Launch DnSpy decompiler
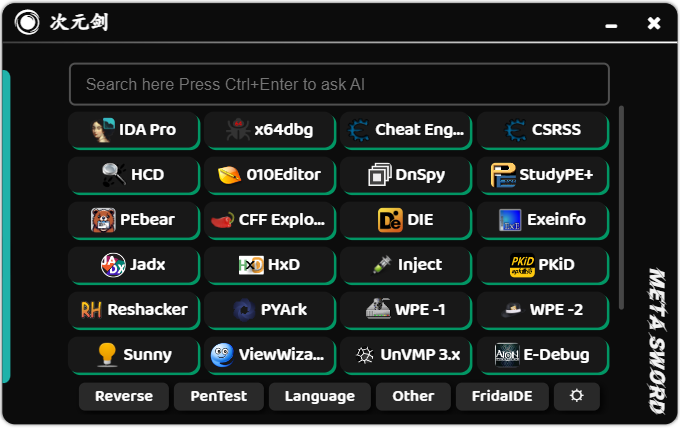This screenshot has height=428, width=680. pos(406,175)
